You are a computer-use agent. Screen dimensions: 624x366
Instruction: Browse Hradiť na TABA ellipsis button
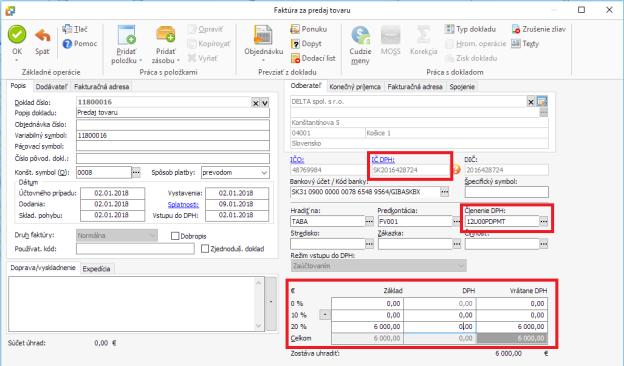click(369, 221)
